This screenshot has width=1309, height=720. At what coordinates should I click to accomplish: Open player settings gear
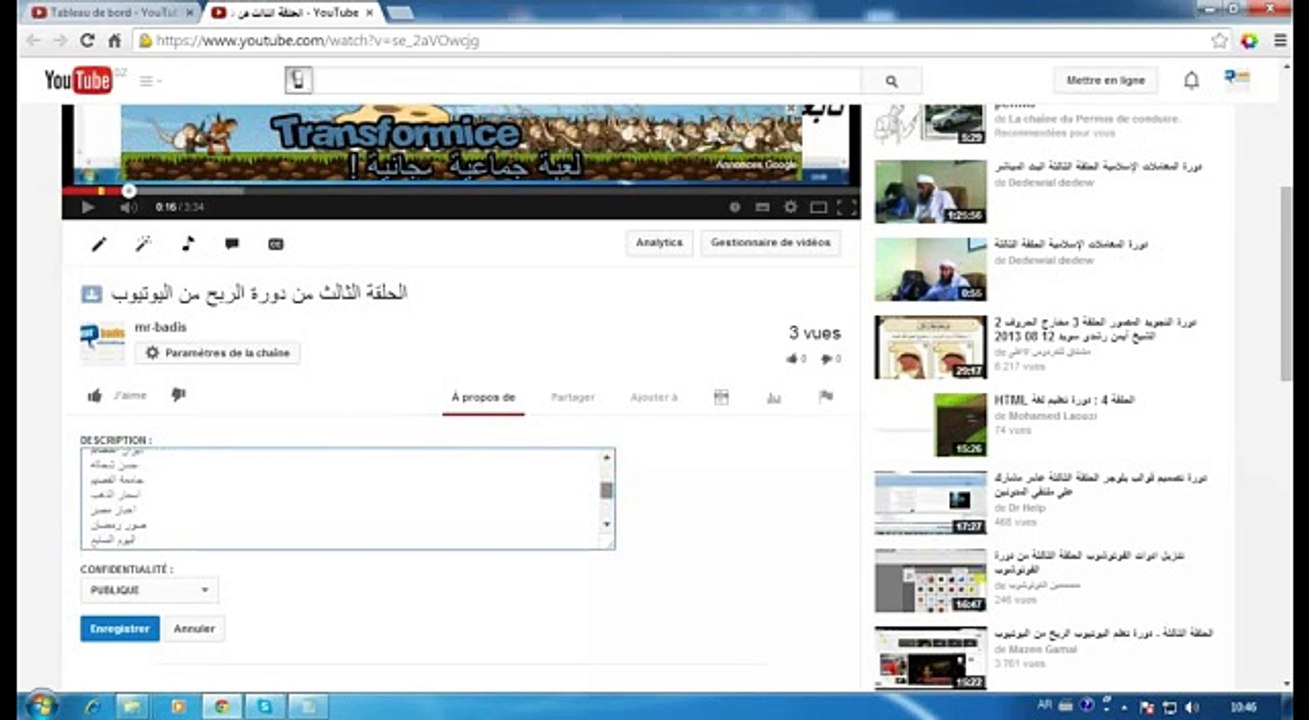coord(790,207)
